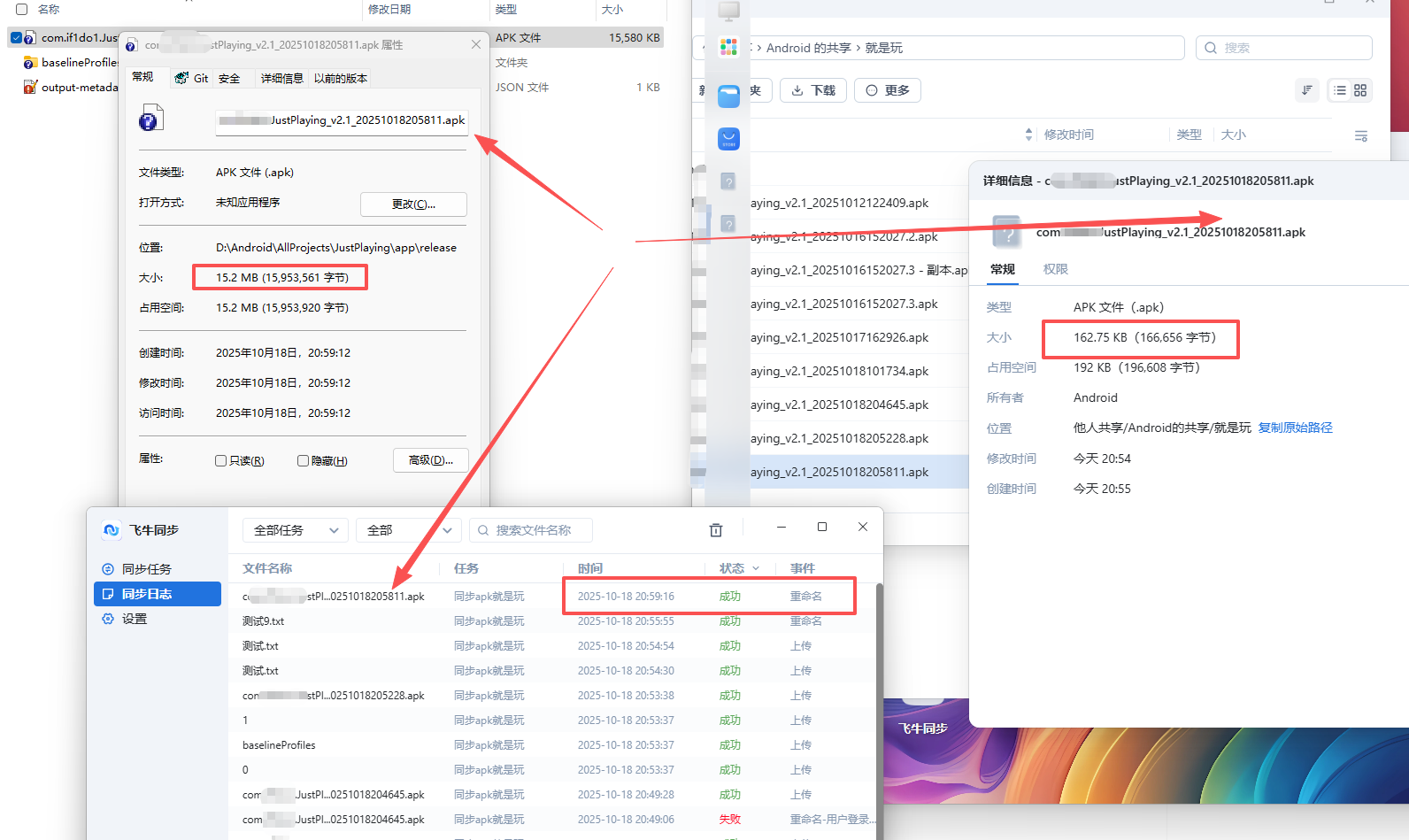
Task: Click the gear icon beside 设置
Action: click(x=108, y=619)
